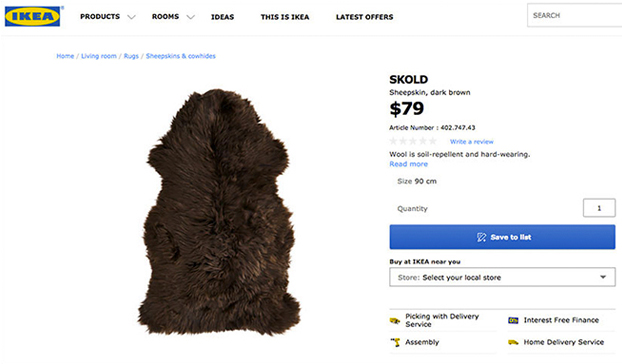The height and width of the screenshot is (364, 622).
Task: Click the Interest Free Finance icon
Action: [x=513, y=320]
